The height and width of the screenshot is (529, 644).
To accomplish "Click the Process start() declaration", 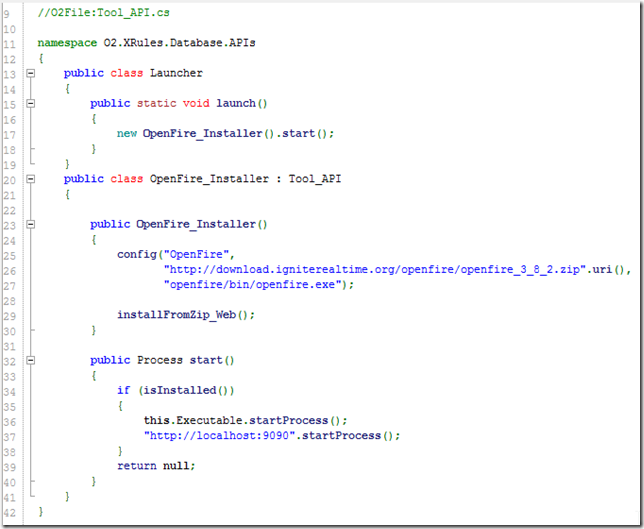I will point(162,360).
